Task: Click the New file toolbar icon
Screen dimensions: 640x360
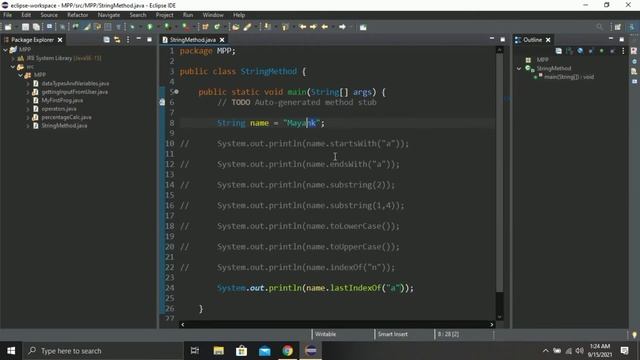Action: pyautogui.click(x=8, y=27)
